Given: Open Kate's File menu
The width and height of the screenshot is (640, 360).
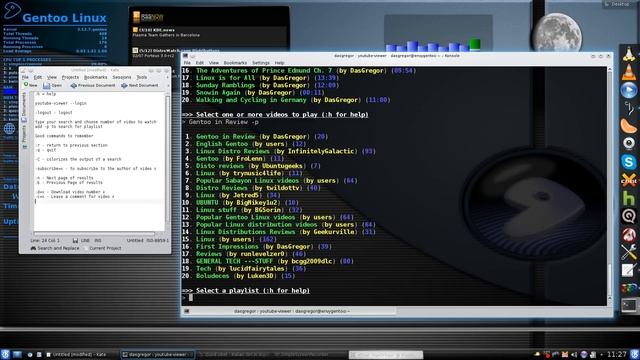Looking at the screenshot, I should pyautogui.click(x=25, y=77).
